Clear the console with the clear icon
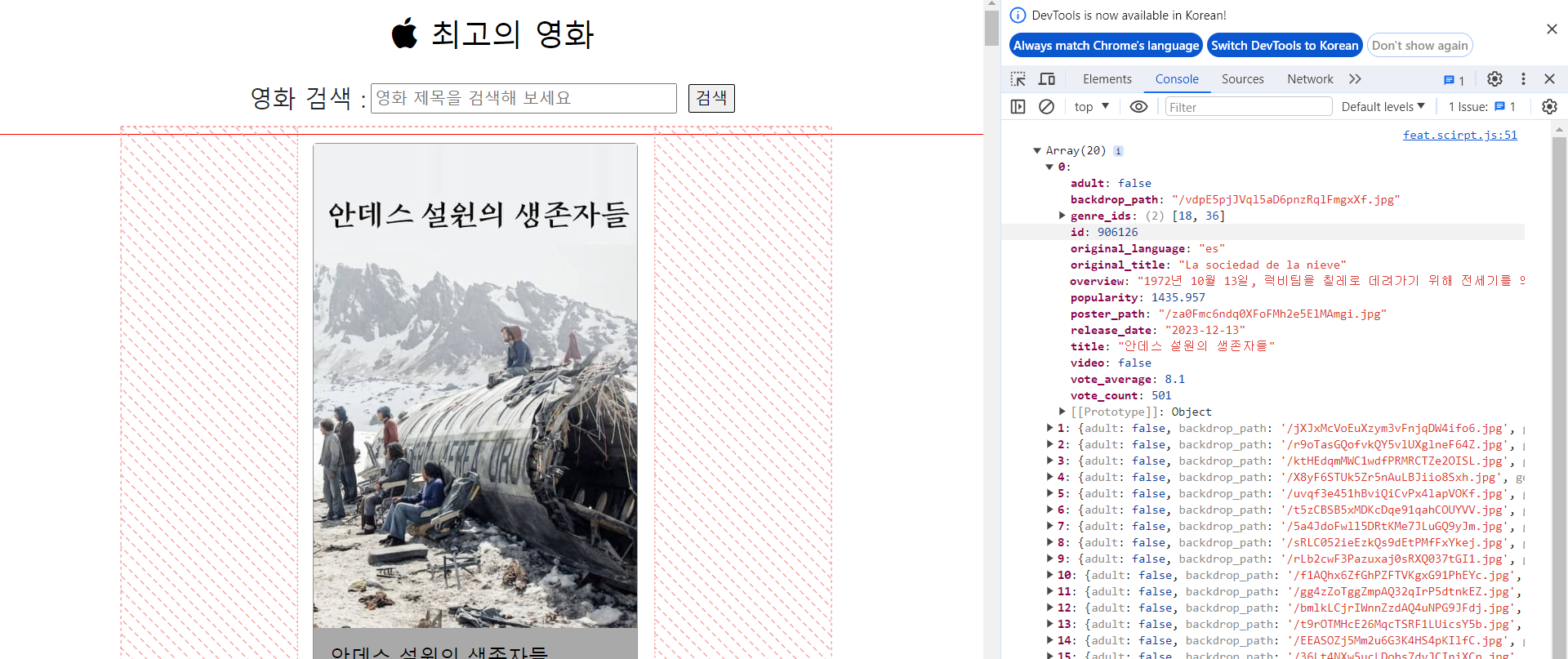 [x=1046, y=107]
